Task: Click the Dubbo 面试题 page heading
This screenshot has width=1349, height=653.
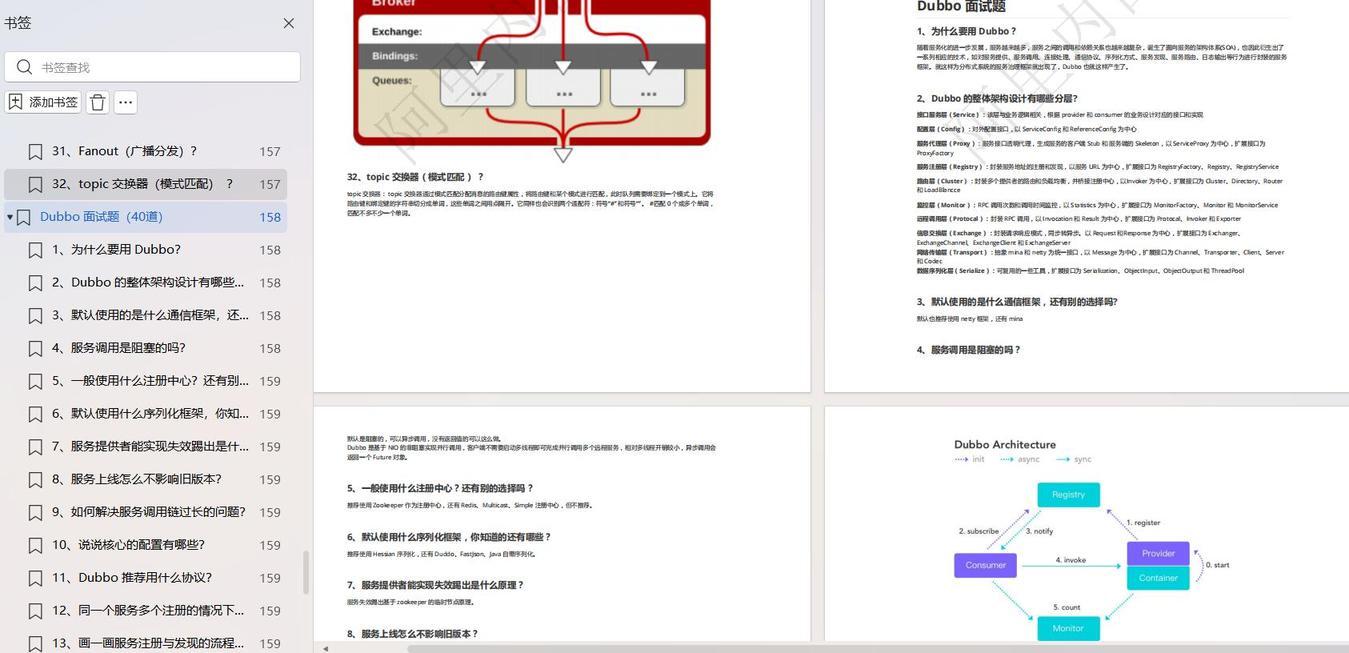Action: (961, 7)
